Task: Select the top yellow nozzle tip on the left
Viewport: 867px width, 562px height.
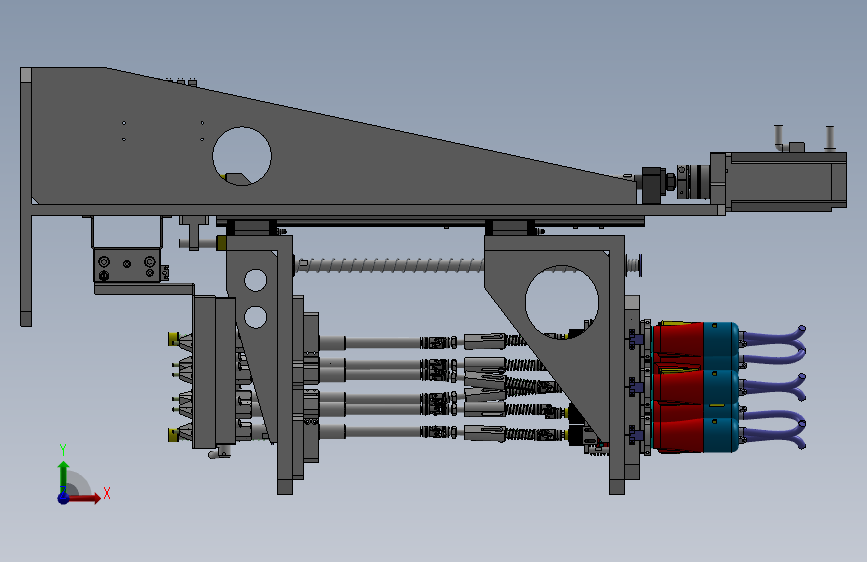Action: (x=174, y=339)
